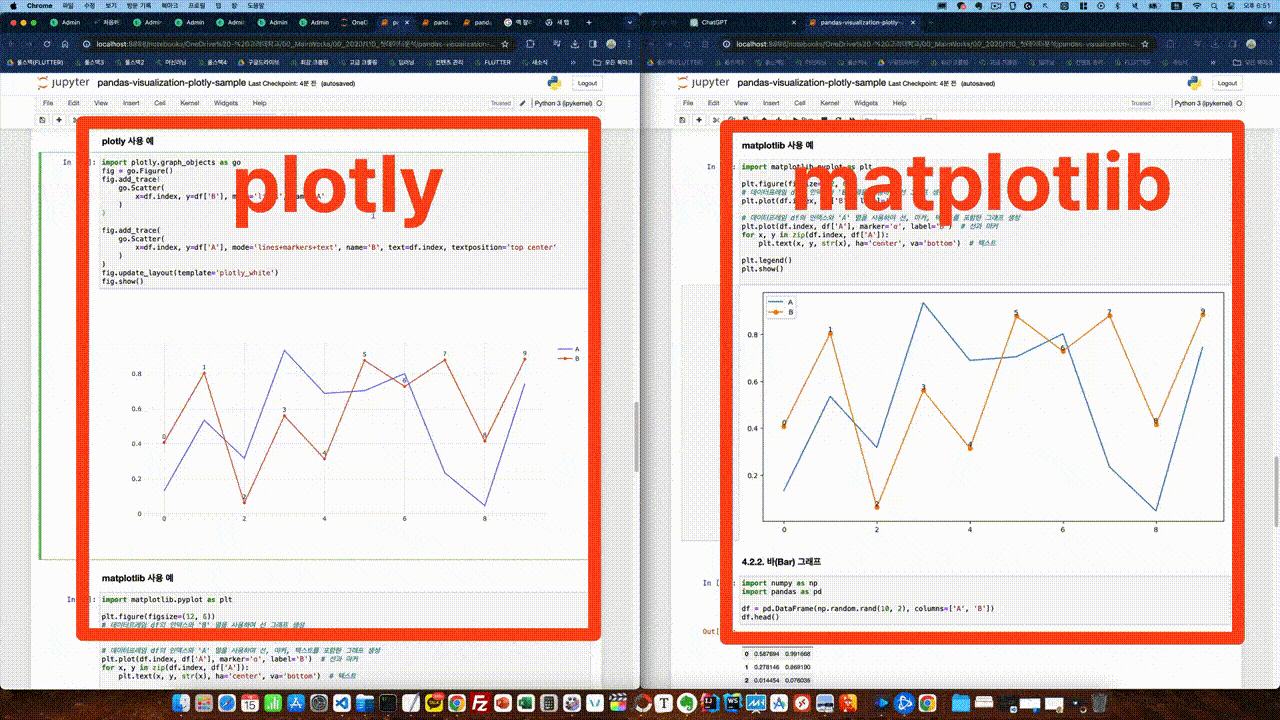Rename notebook via title in left Jupyter window

171,83
